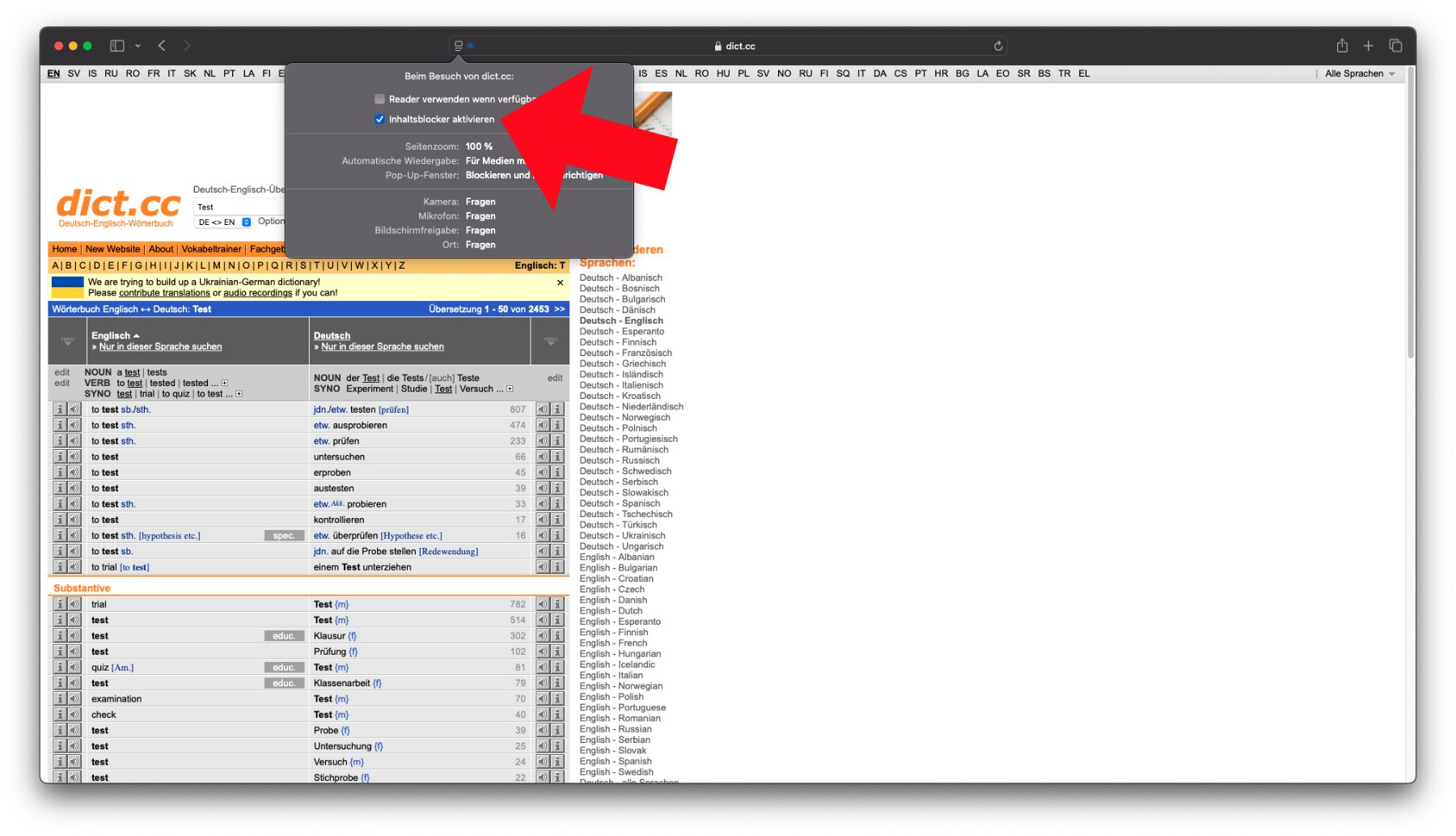Image resolution: width=1456 pixels, height=836 pixels.
Task: Follow the 'contribute translations' link
Action: [x=164, y=293]
